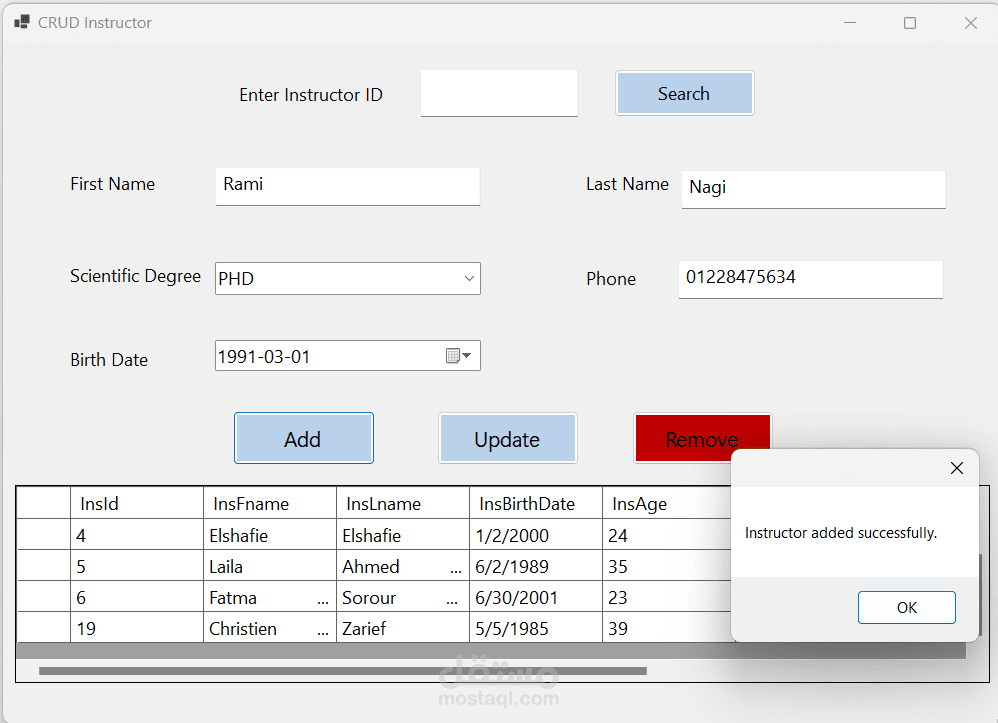Click the birth date cell 5/5/1985

(536, 628)
